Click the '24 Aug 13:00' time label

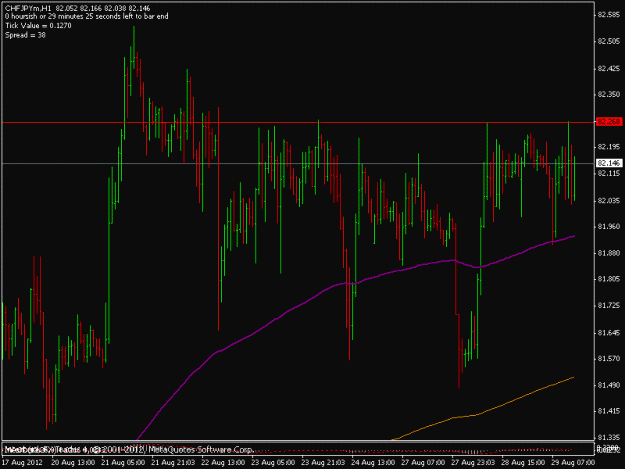(373, 463)
